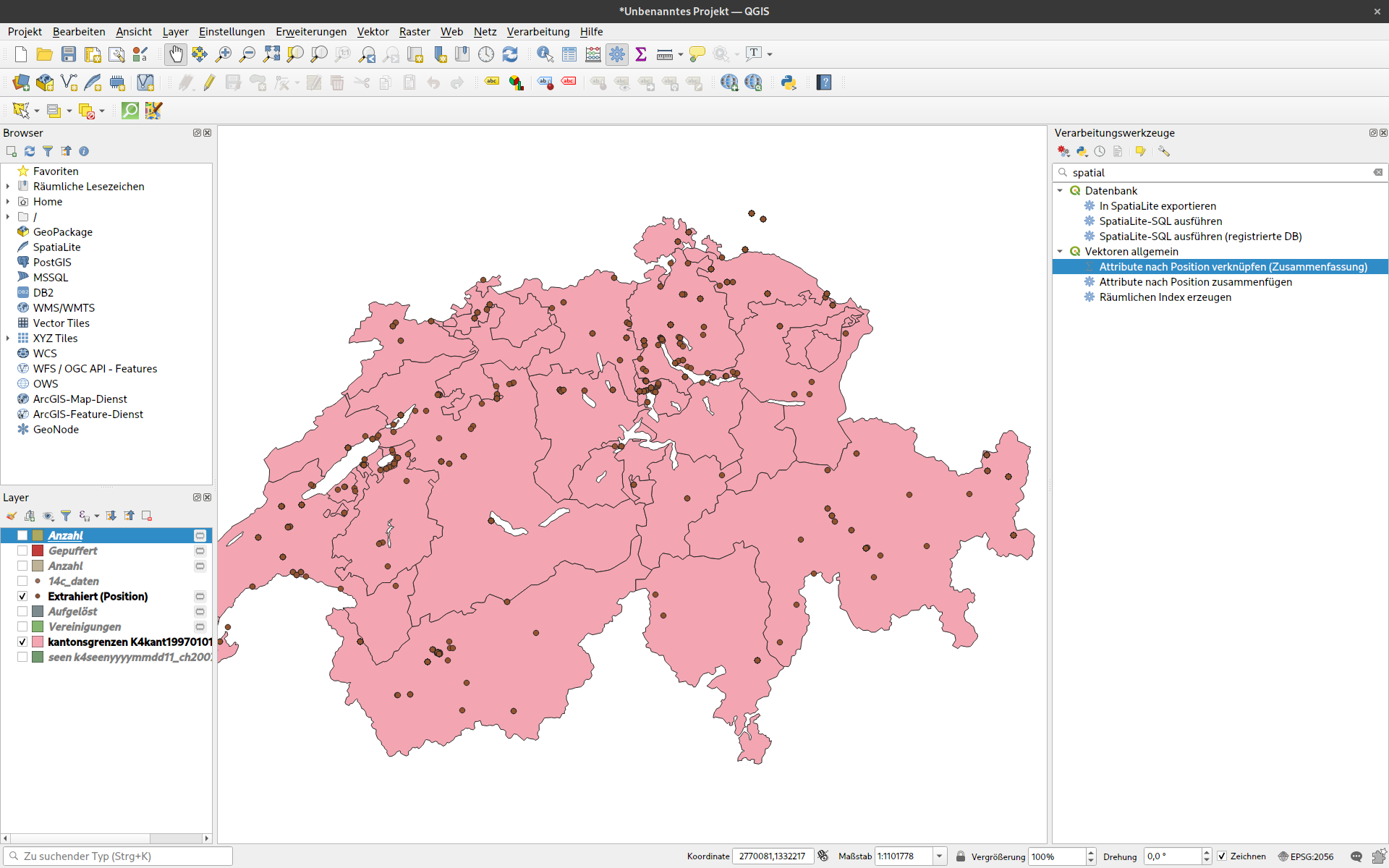Click the kantonsgrenzen layer pink color swatch
Viewport: 1389px width, 868px height.
click(38, 642)
